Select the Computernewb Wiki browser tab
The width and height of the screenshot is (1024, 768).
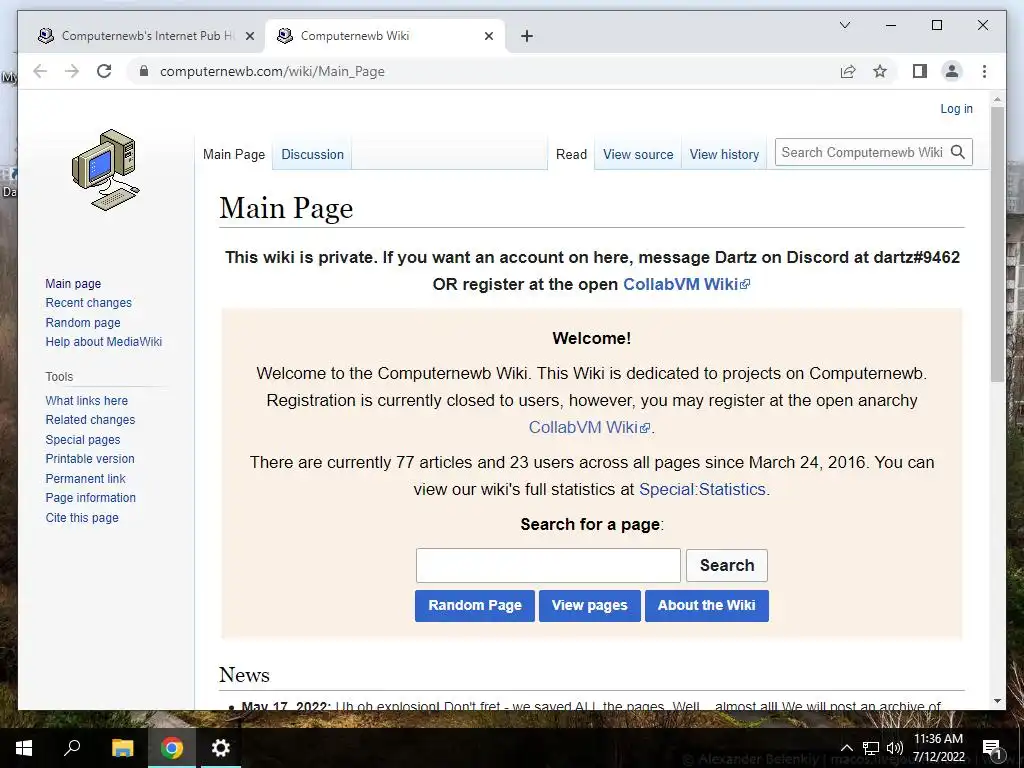(384, 36)
